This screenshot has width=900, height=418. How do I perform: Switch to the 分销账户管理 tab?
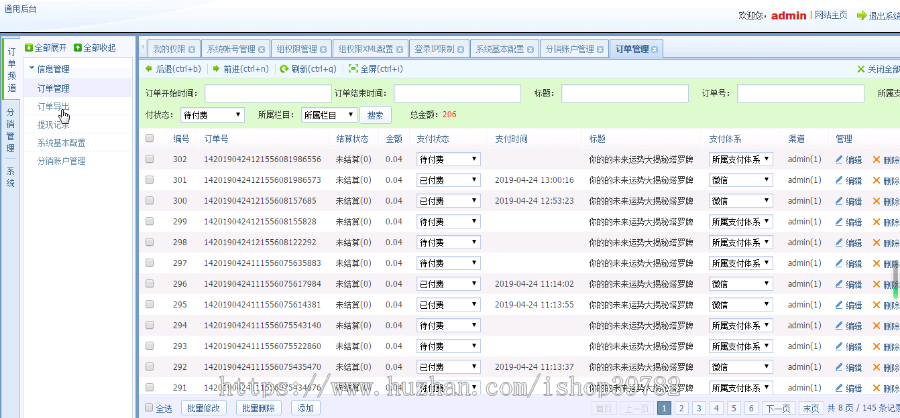pyautogui.click(x=574, y=48)
